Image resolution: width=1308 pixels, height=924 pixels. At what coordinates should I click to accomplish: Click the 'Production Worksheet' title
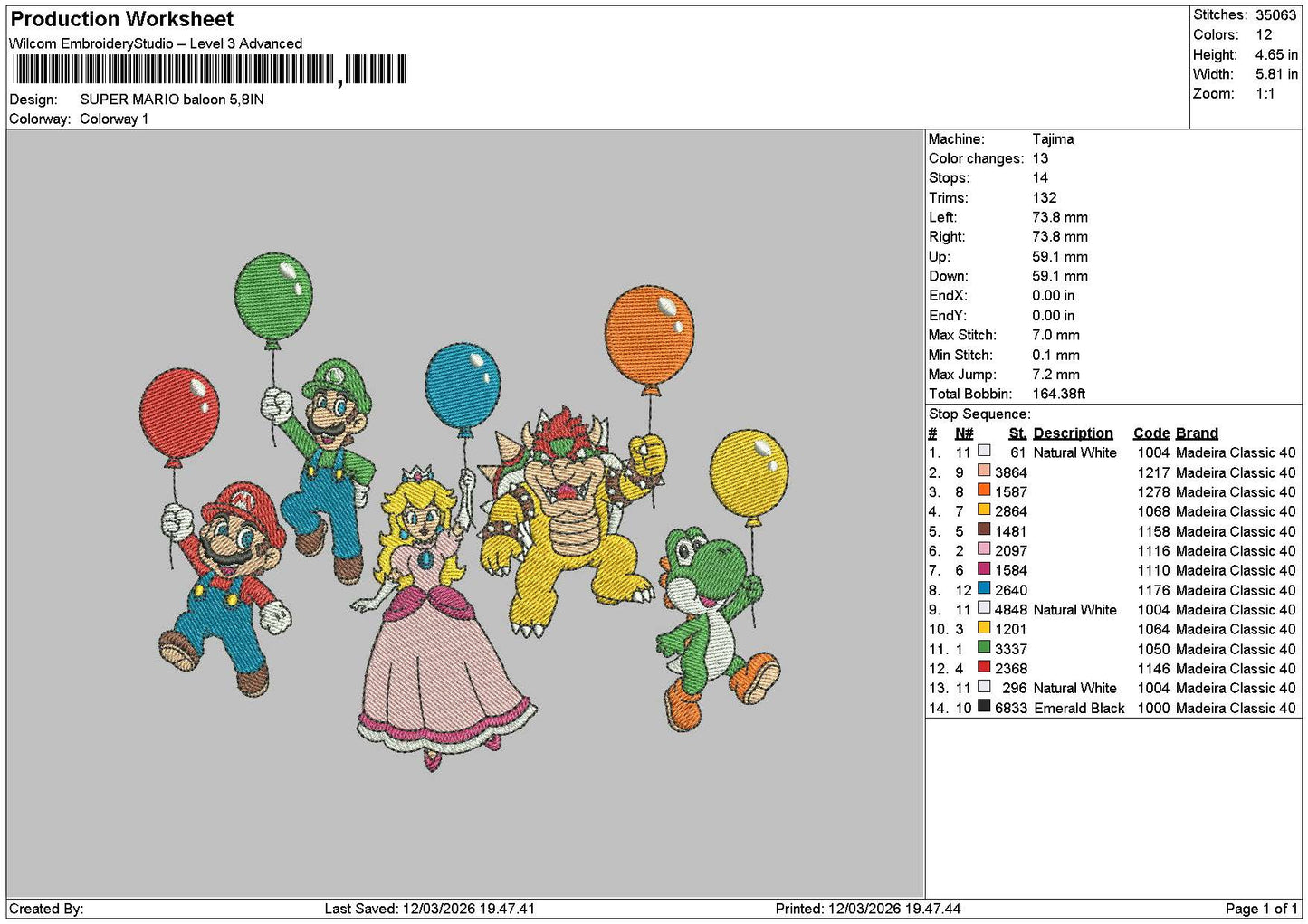click(122, 19)
